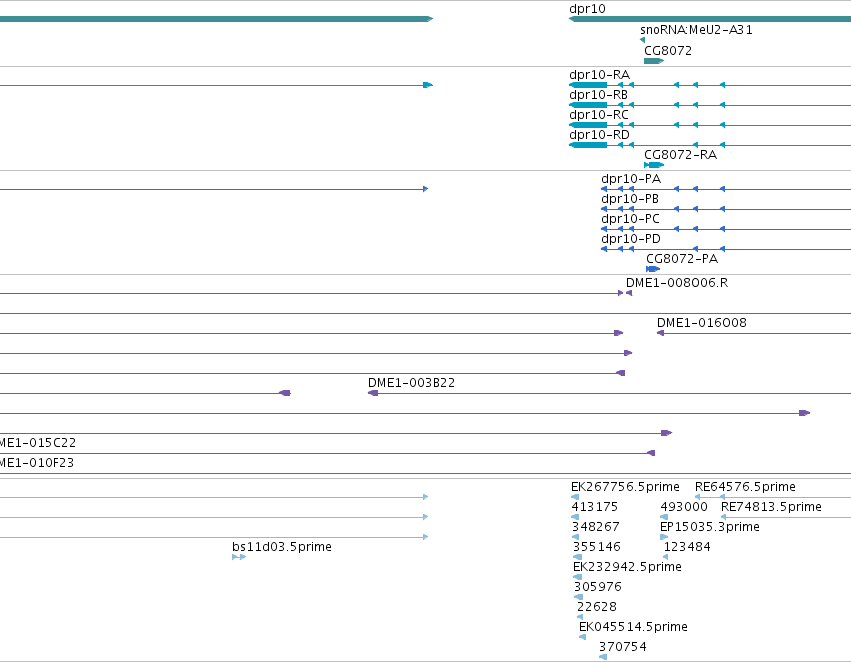
Task: Select the dpr10-PB protein label
Action: point(630,199)
